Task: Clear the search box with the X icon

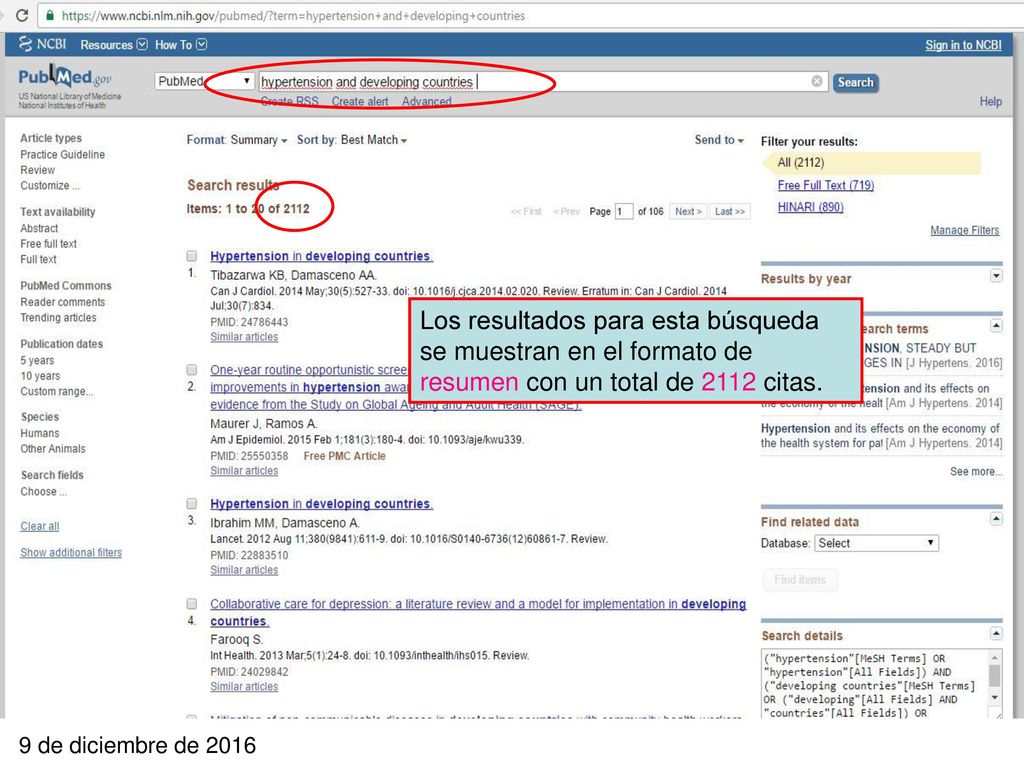Action: click(816, 81)
